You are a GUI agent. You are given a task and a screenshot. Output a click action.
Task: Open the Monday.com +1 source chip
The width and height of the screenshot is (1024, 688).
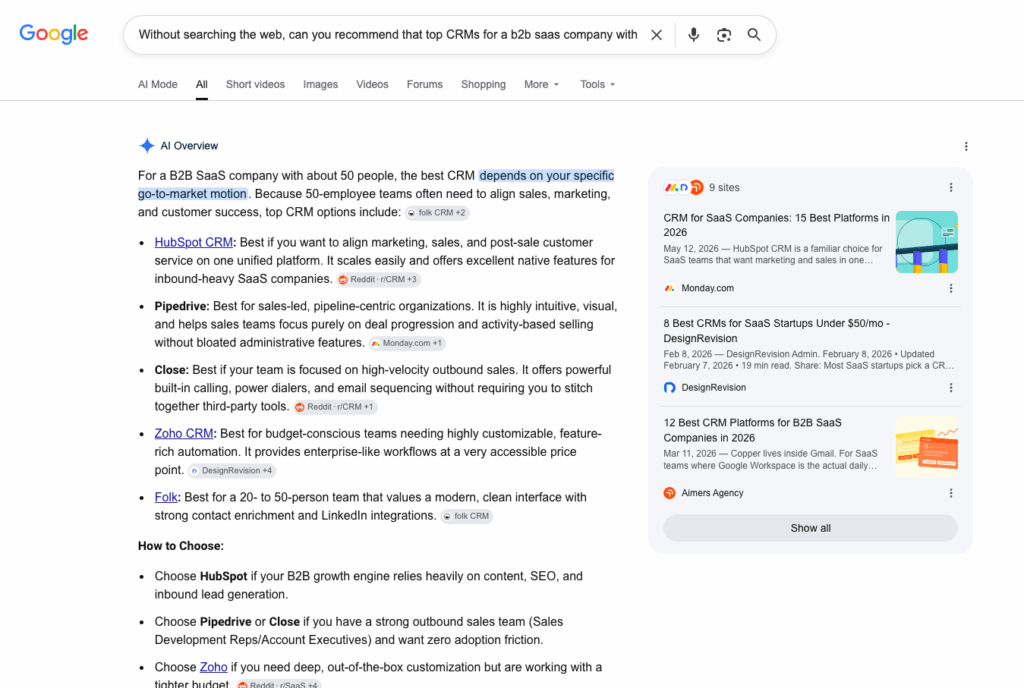408,343
